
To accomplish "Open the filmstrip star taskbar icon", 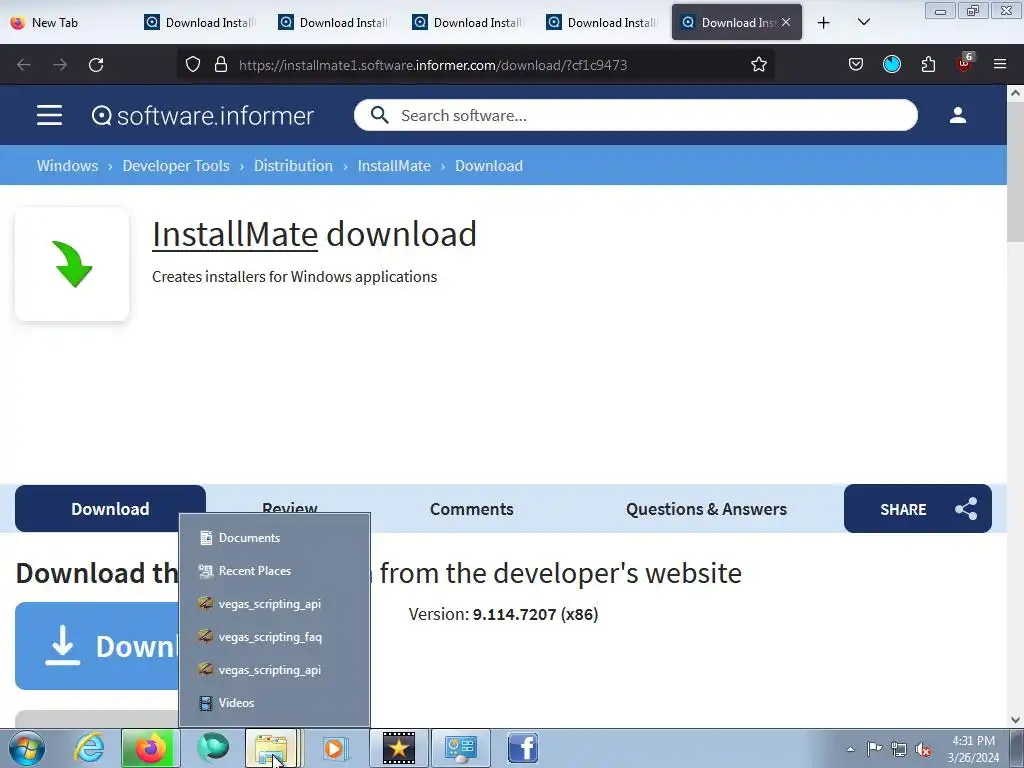I will click(398, 748).
